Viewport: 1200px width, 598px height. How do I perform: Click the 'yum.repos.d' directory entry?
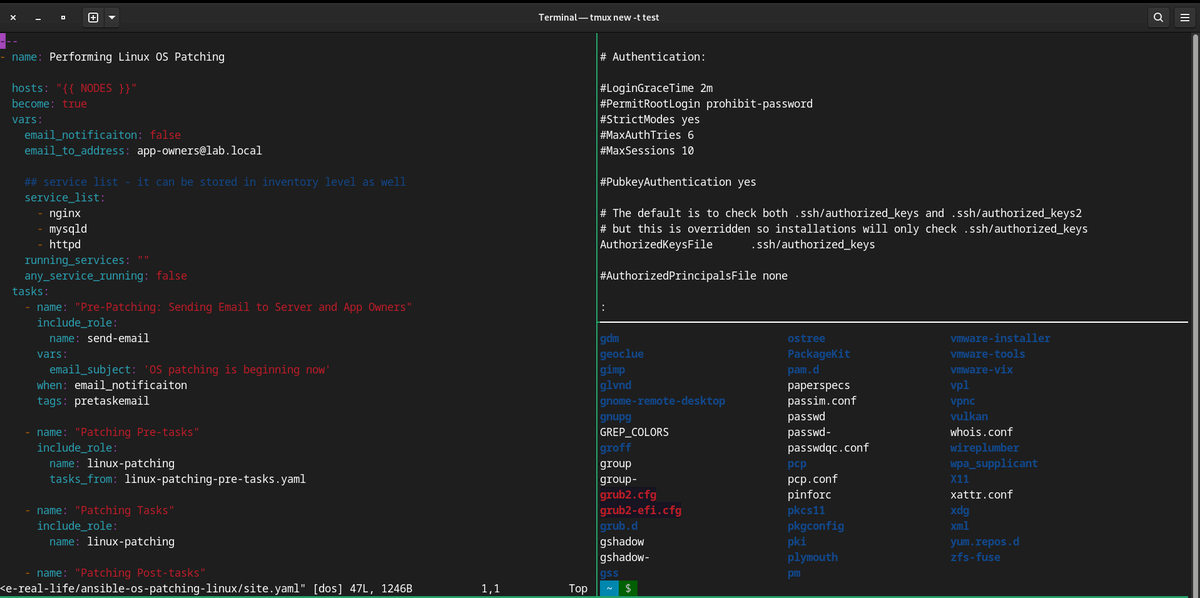(984, 542)
